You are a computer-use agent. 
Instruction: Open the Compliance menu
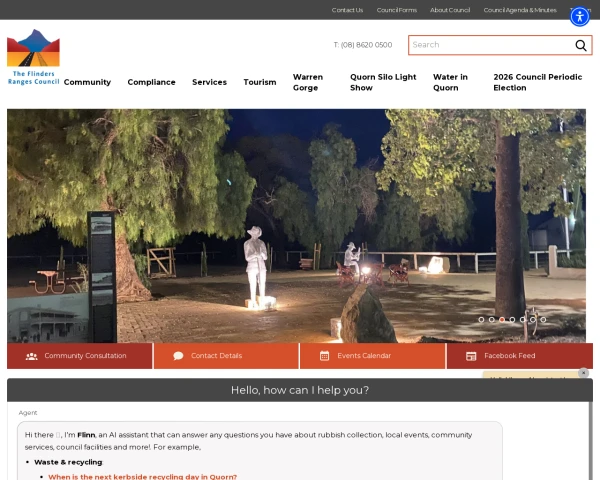152,82
